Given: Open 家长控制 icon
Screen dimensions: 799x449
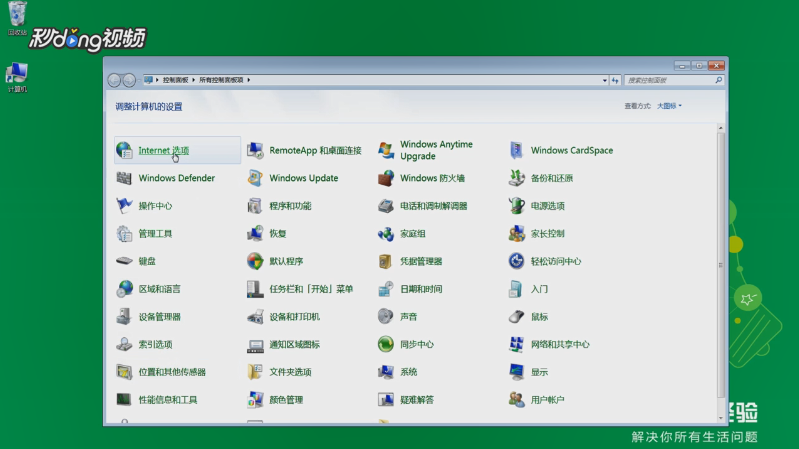Looking at the screenshot, I should point(516,233).
